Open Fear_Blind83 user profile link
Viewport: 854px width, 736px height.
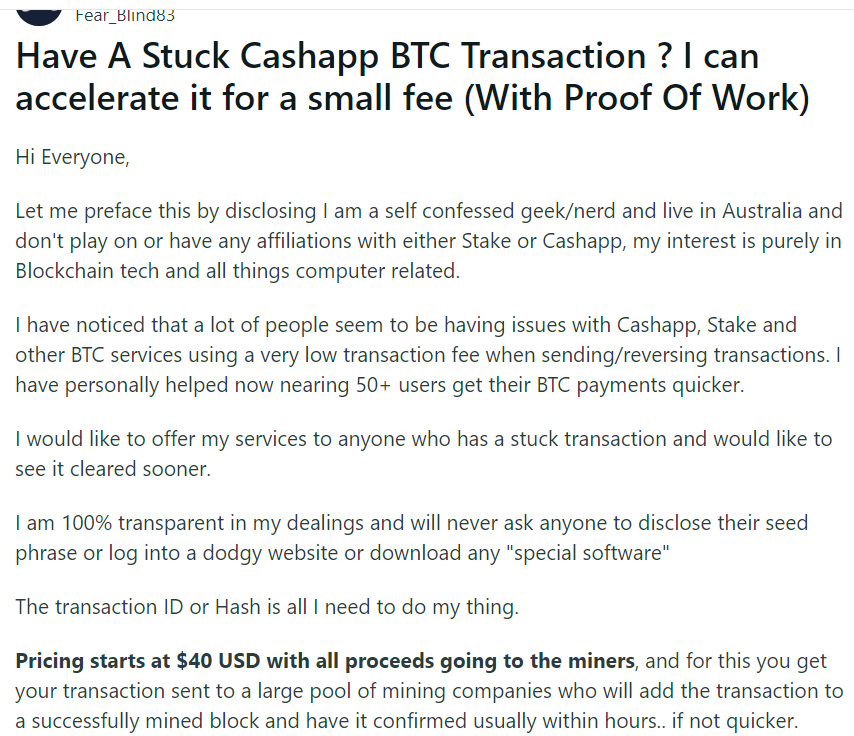click(125, 16)
